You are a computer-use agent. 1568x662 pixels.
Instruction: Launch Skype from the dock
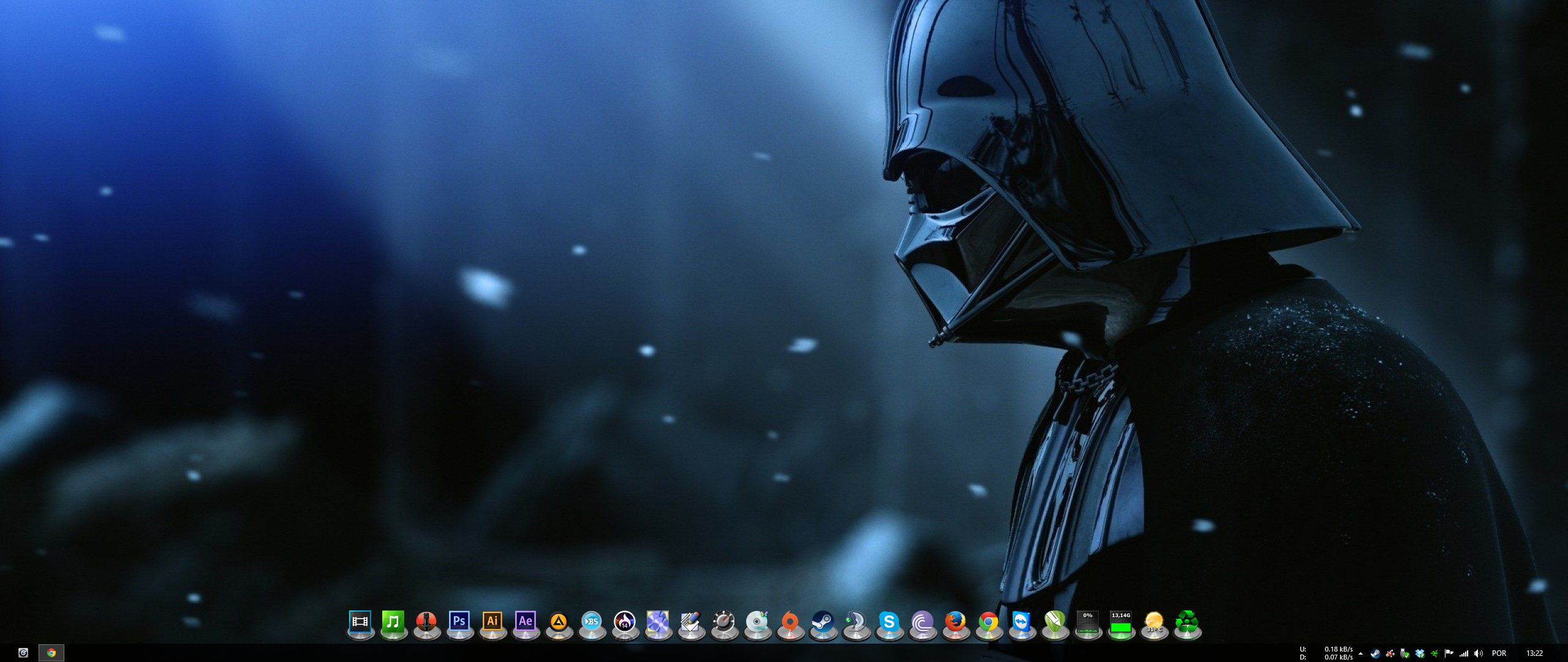click(x=889, y=622)
